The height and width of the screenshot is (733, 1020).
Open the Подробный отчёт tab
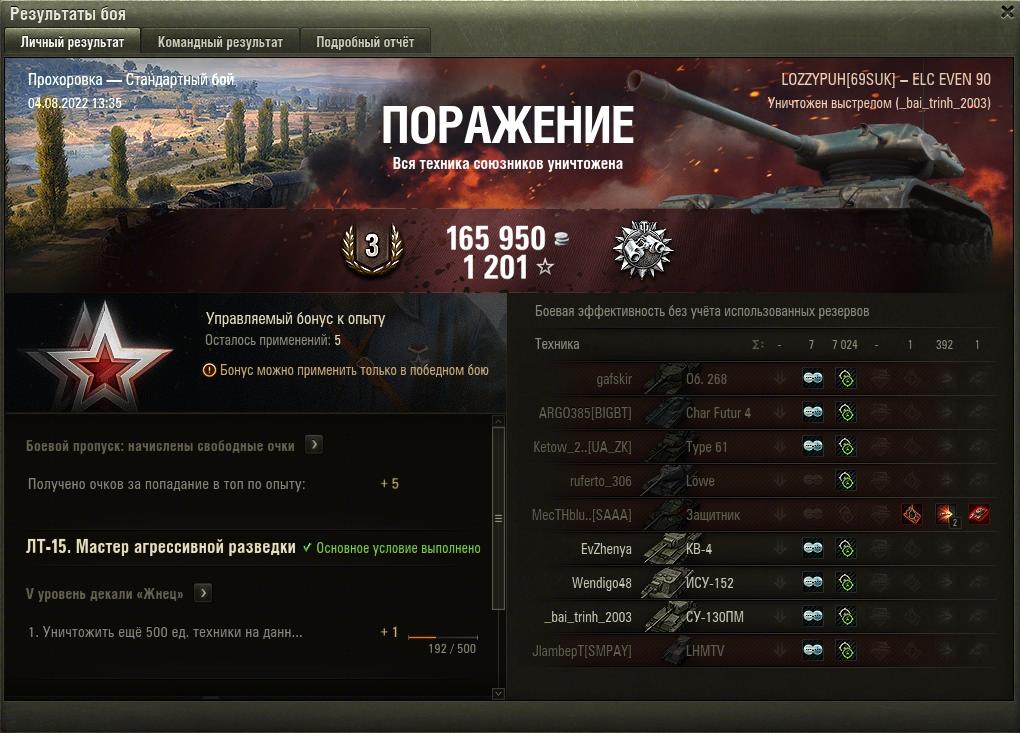point(365,42)
